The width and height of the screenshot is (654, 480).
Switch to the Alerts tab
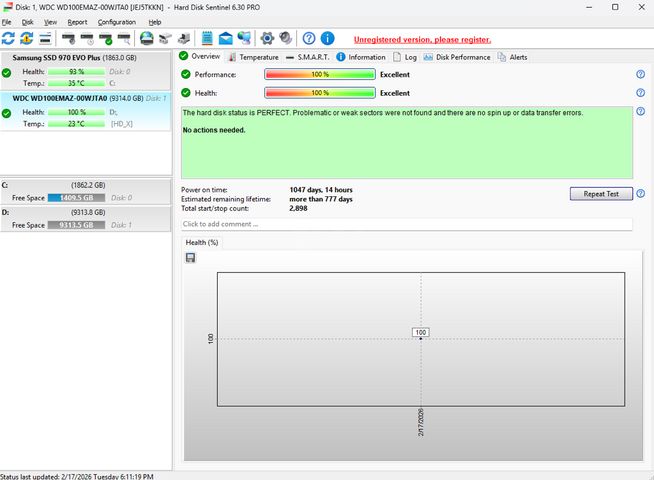(x=513, y=57)
